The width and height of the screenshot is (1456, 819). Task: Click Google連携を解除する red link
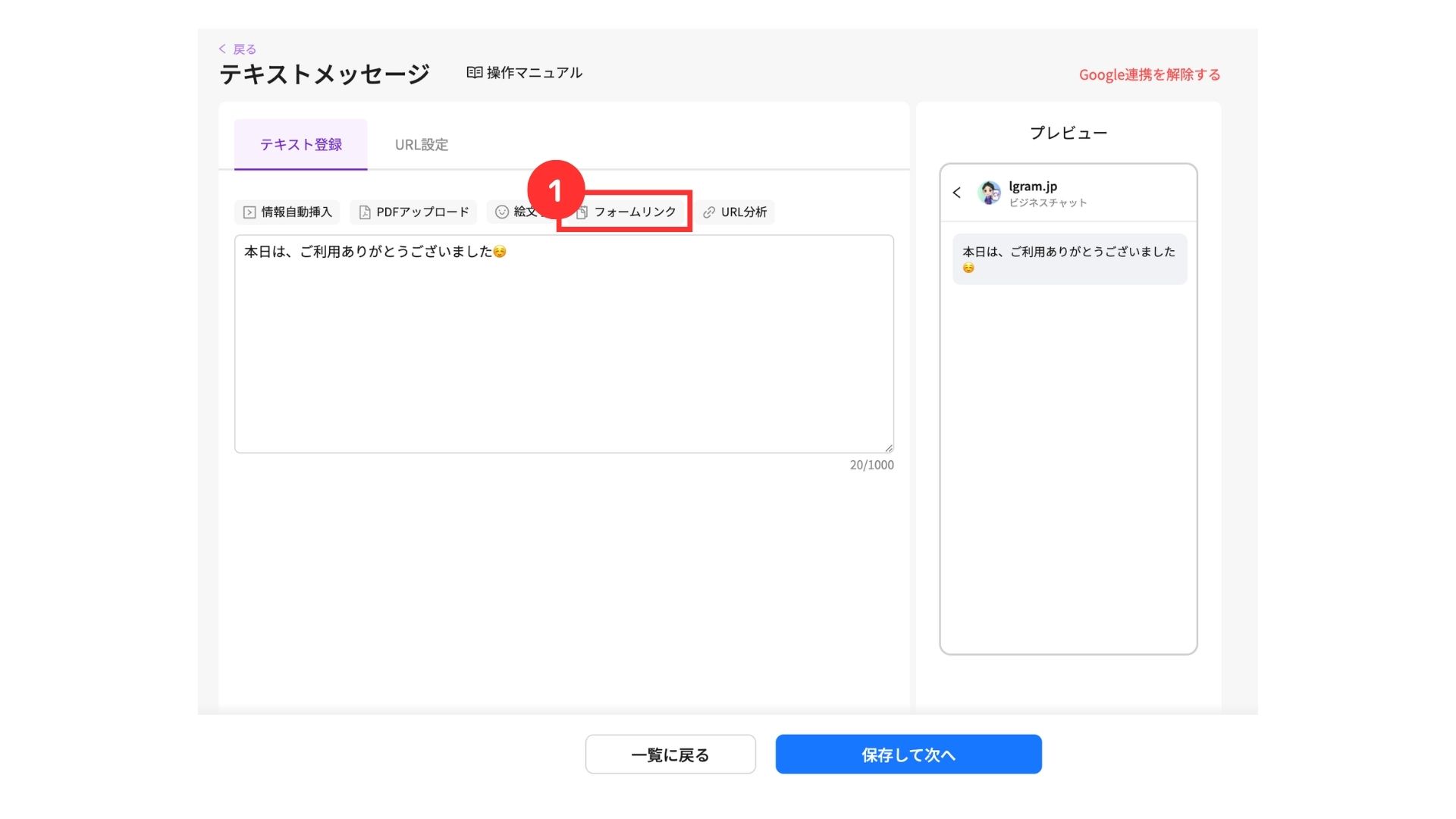click(x=1150, y=74)
